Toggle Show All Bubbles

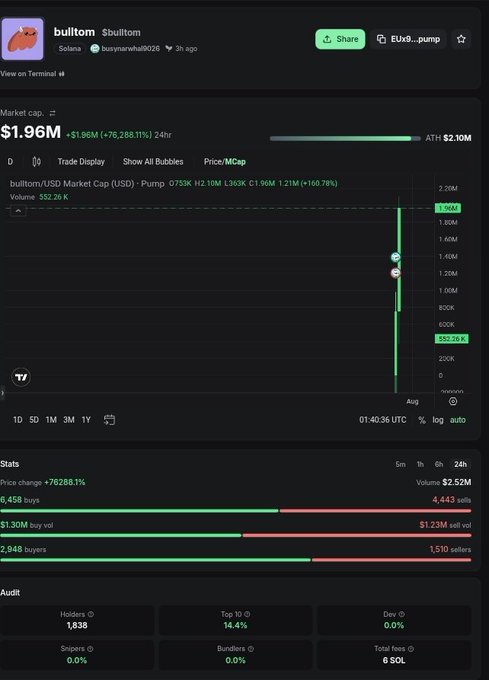coord(153,162)
